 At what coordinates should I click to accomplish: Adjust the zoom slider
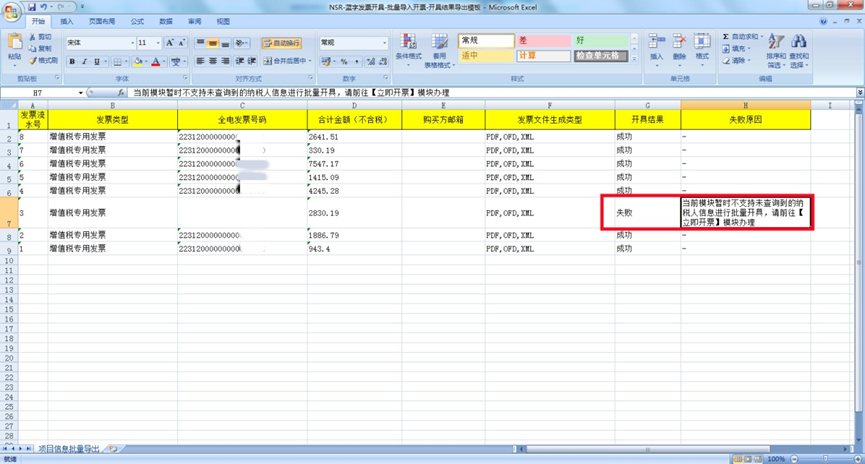(x=826, y=459)
